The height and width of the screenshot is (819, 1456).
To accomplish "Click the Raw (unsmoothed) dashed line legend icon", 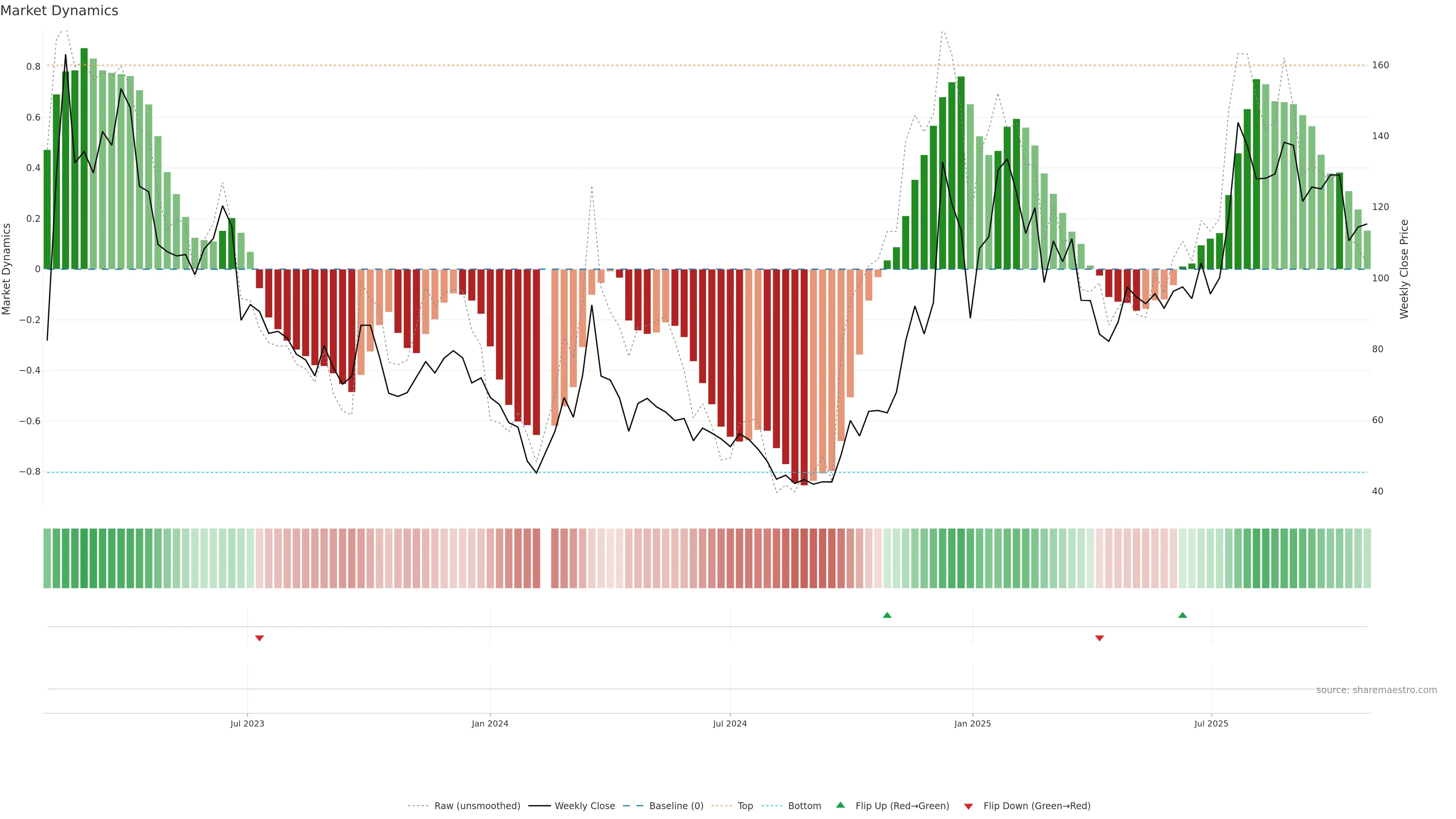I will click(x=418, y=806).
